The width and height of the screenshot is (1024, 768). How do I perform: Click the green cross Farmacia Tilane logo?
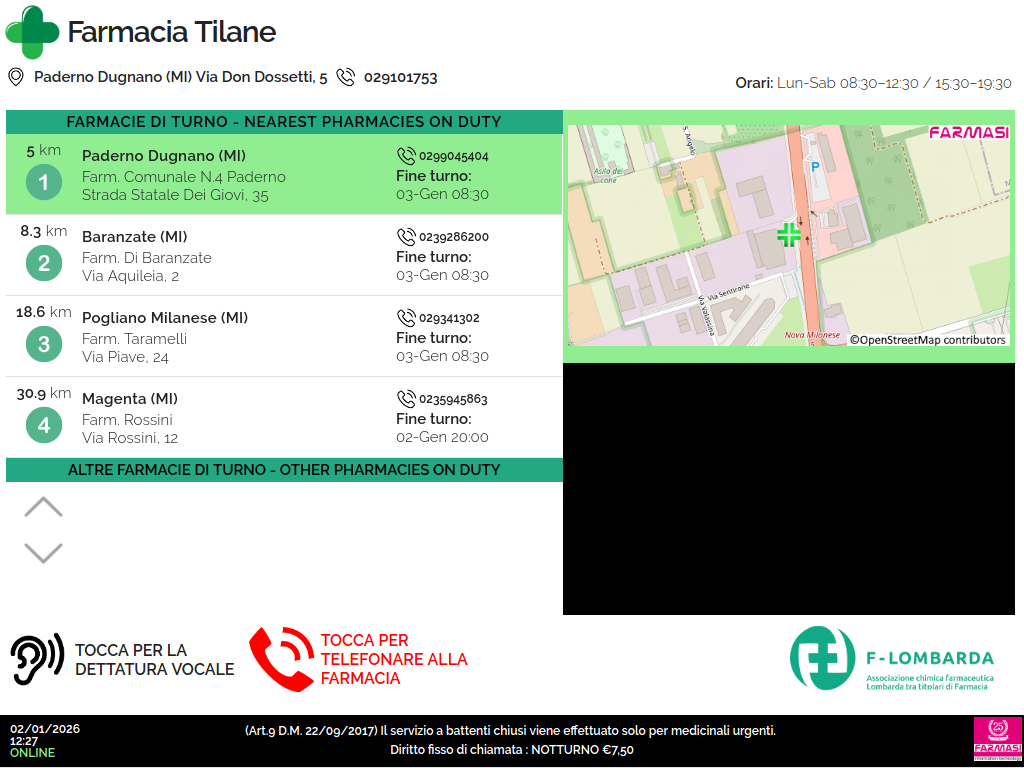[x=32, y=32]
